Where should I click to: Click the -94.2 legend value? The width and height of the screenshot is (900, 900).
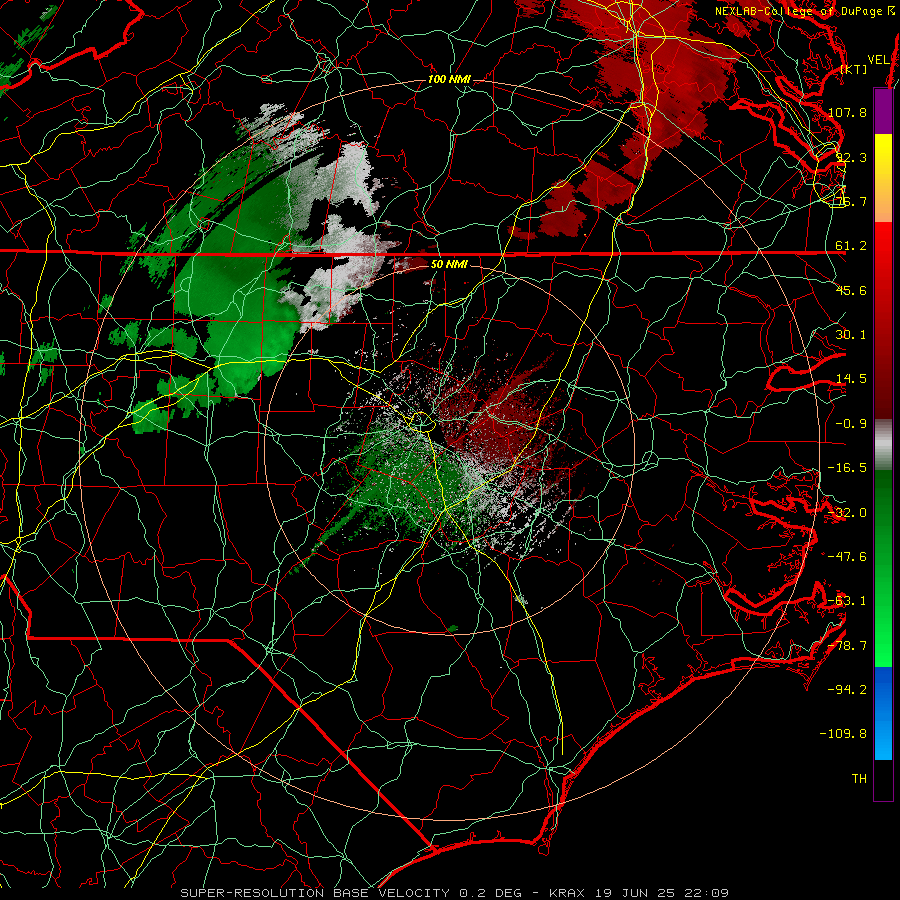click(847, 690)
